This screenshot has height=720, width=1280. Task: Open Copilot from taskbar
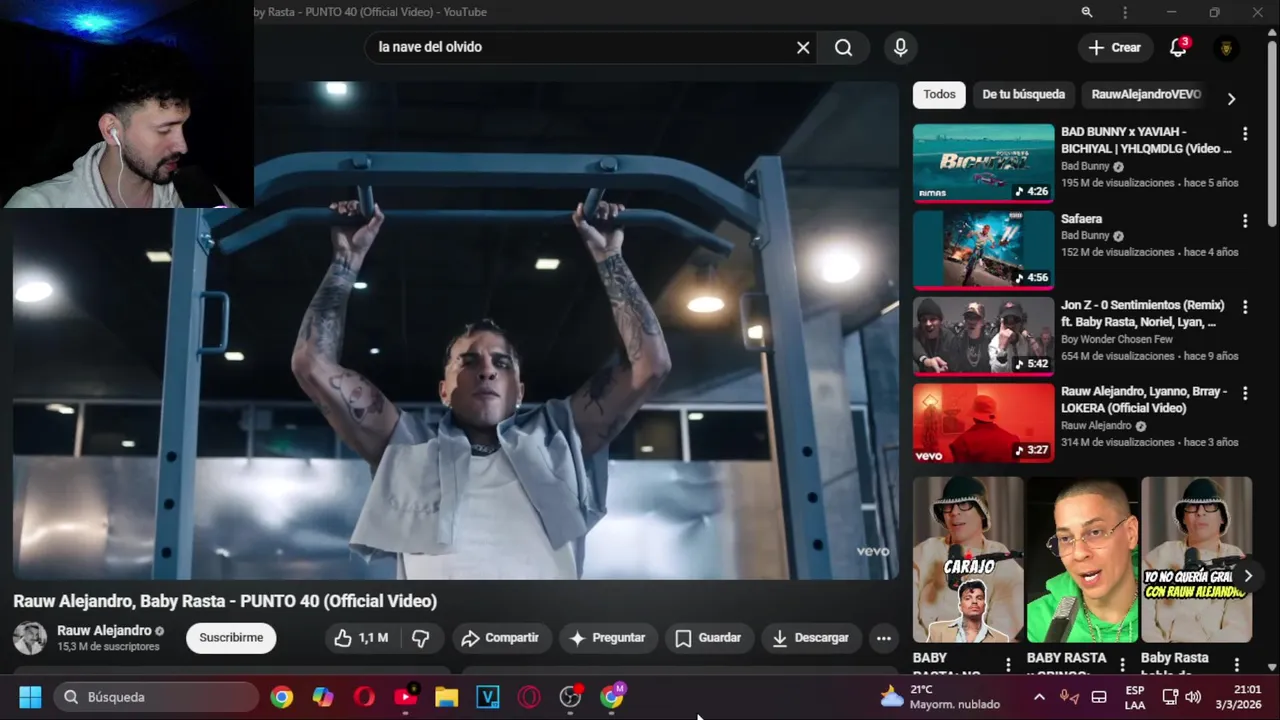click(323, 697)
